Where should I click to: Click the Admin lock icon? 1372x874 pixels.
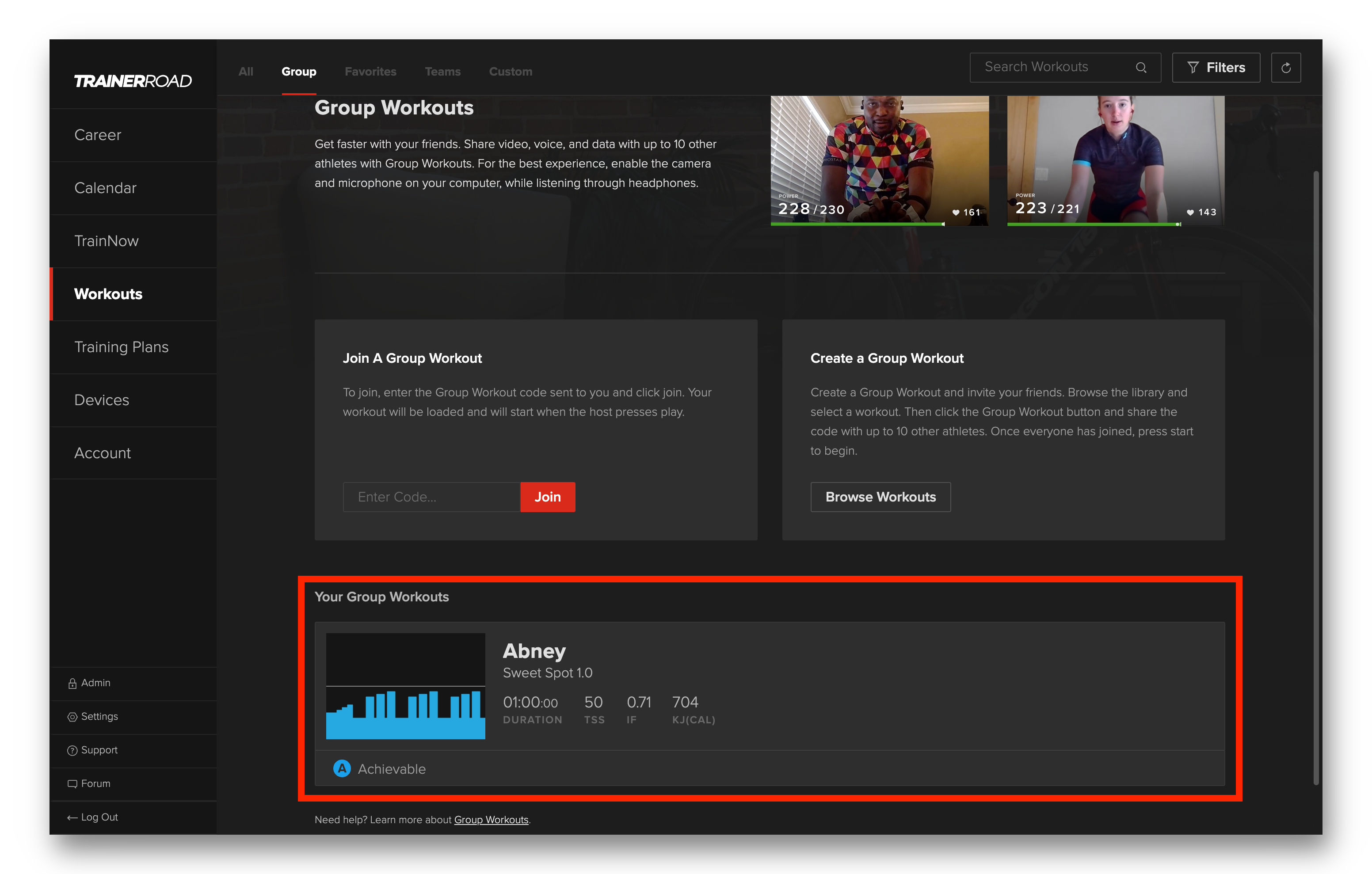point(72,683)
